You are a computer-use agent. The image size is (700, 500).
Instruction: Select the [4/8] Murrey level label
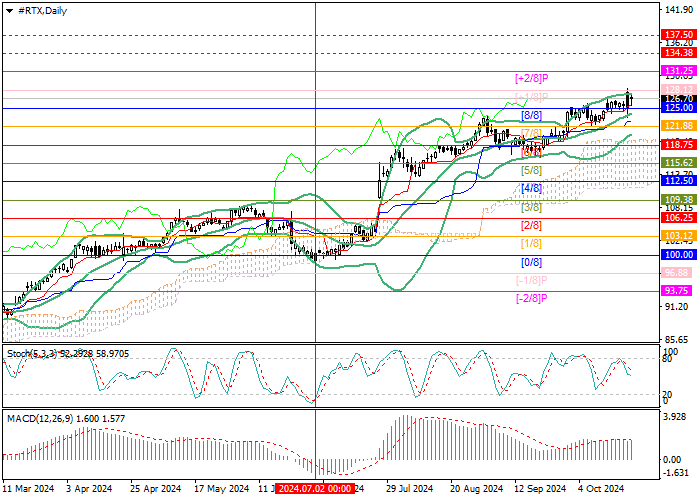click(531, 189)
